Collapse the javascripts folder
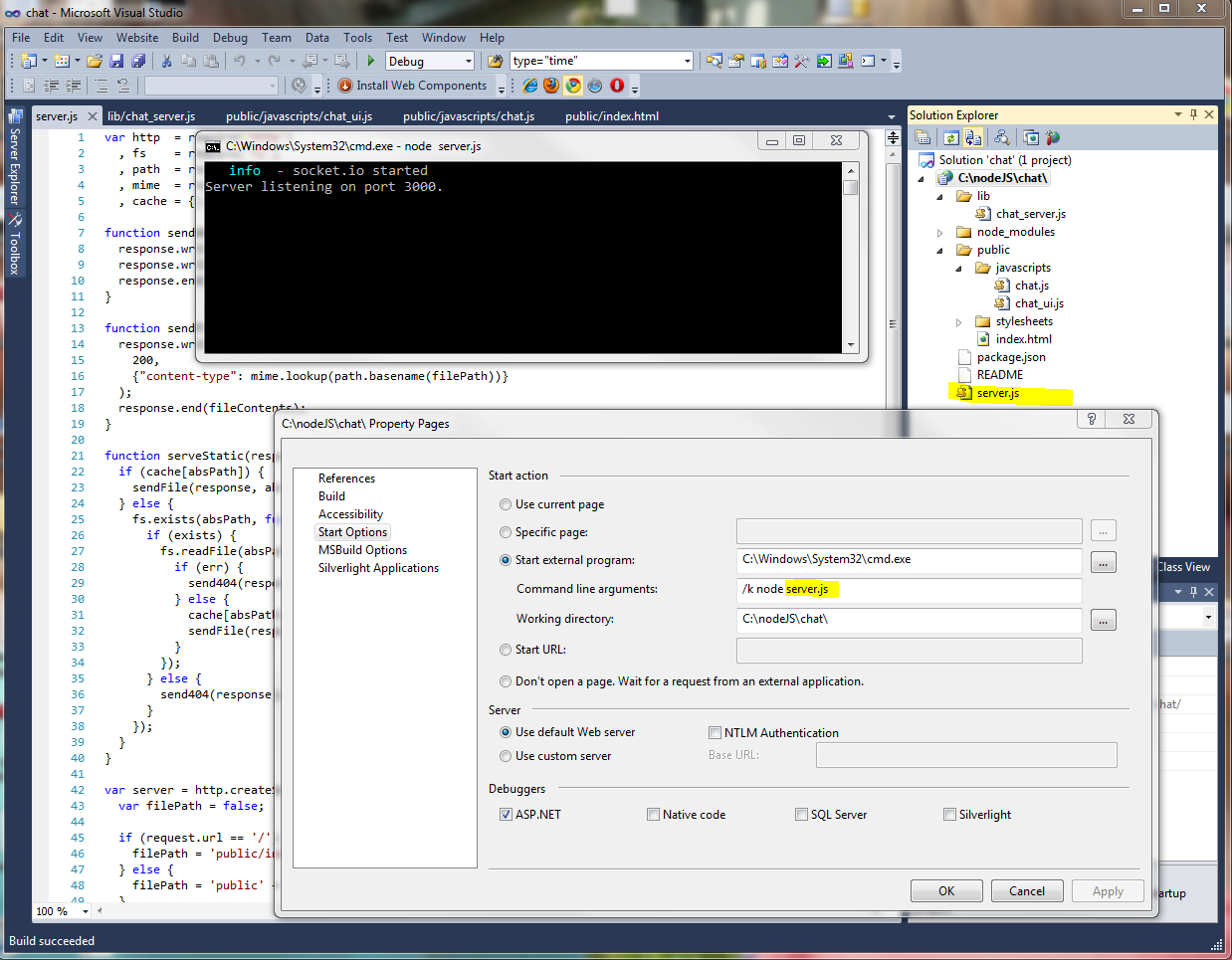 958,269
